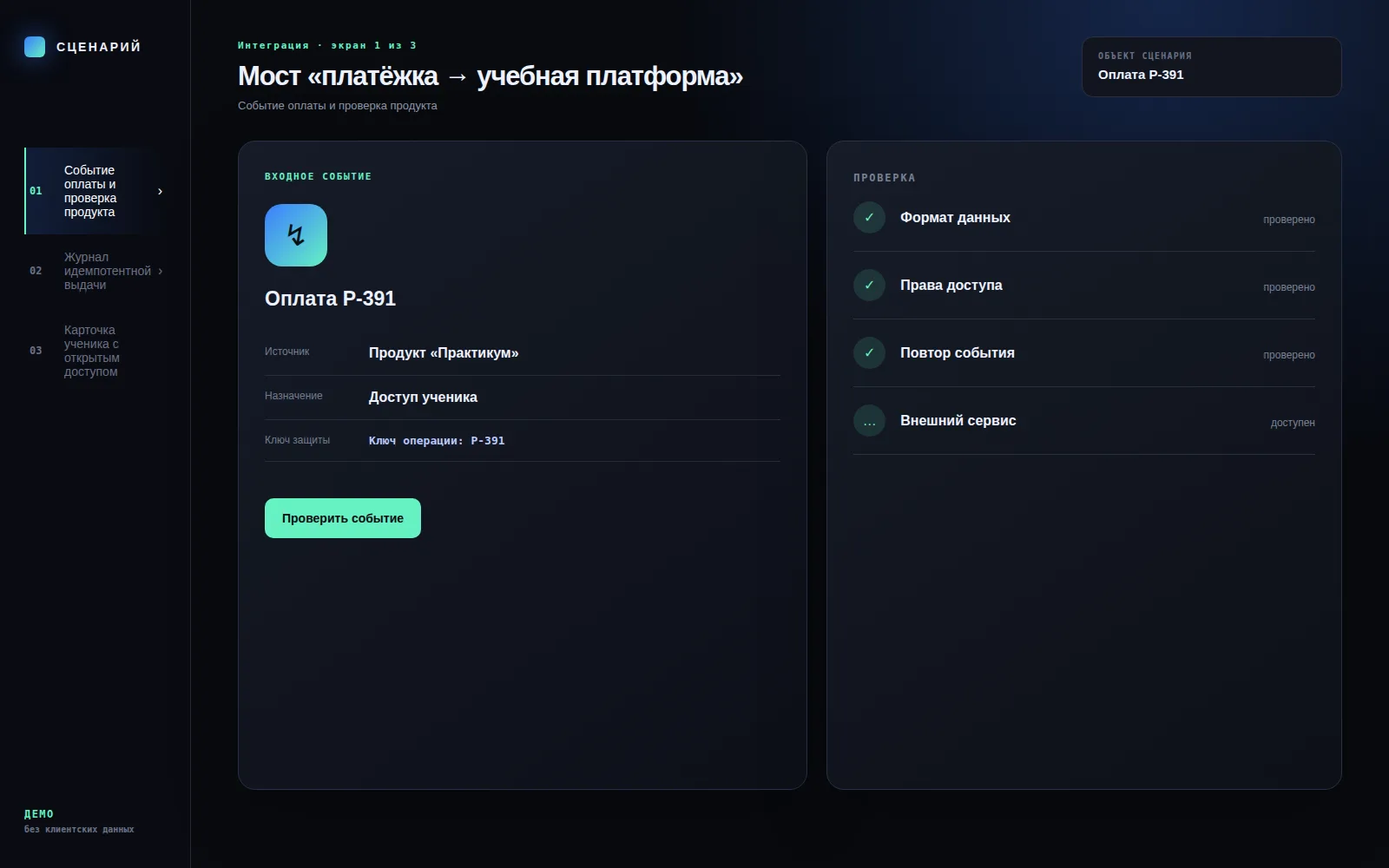Open step 01 Событие оплаты и проверка продукта
The width and height of the screenshot is (1389, 868).
[95, 191]
